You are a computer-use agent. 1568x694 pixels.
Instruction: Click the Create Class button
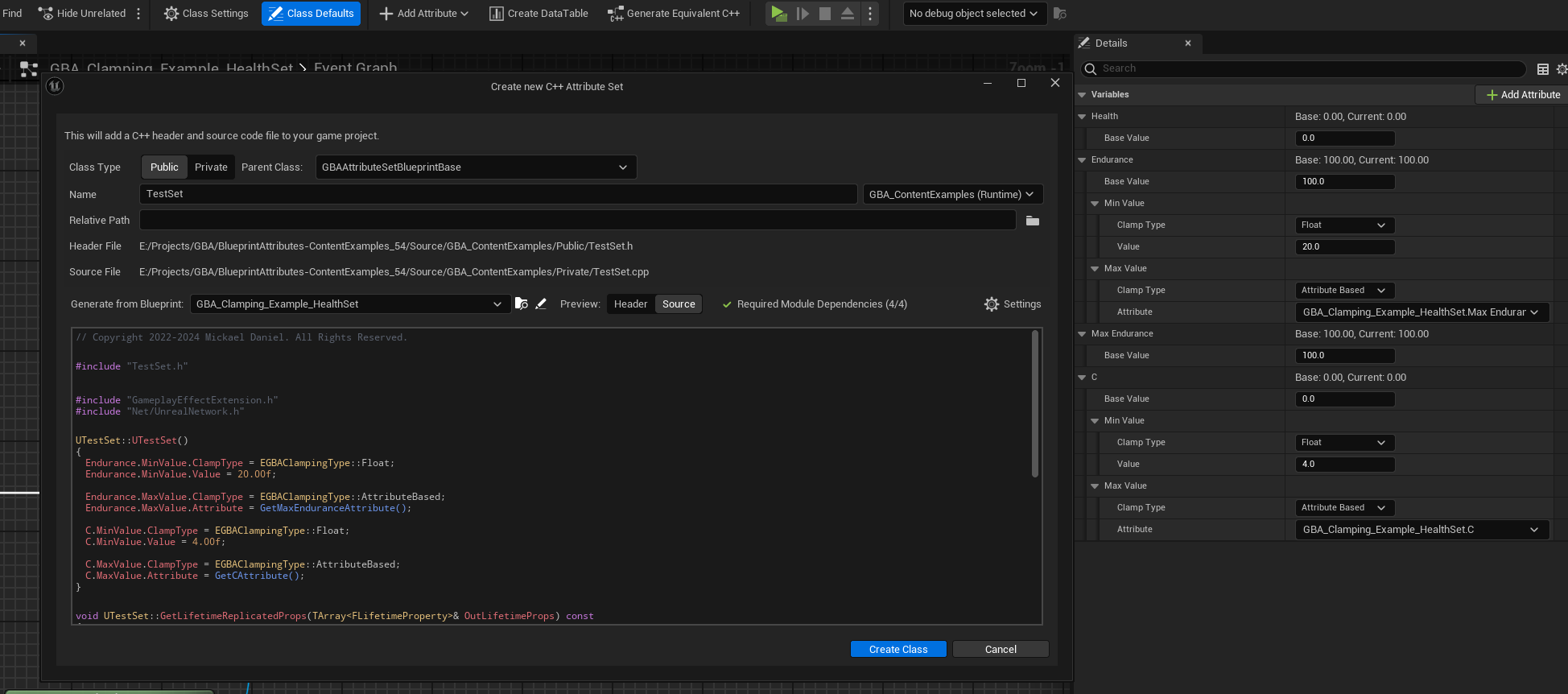tap(898, 649)
